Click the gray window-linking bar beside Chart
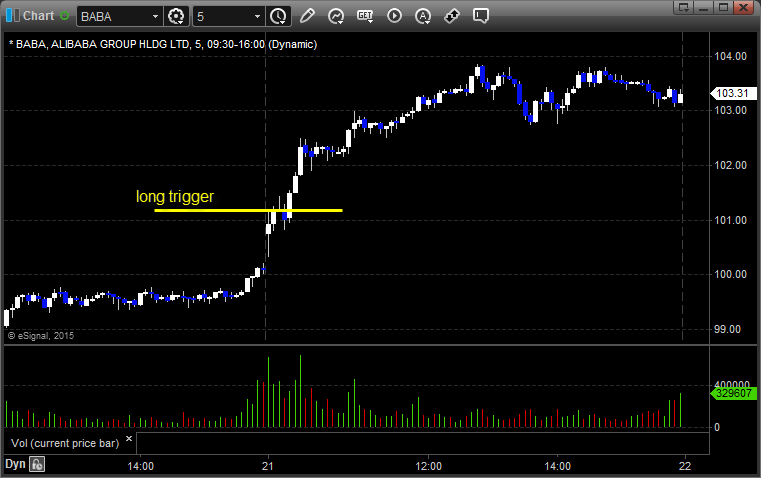Screen dimensions: 761x478 (x=17, y=16)
